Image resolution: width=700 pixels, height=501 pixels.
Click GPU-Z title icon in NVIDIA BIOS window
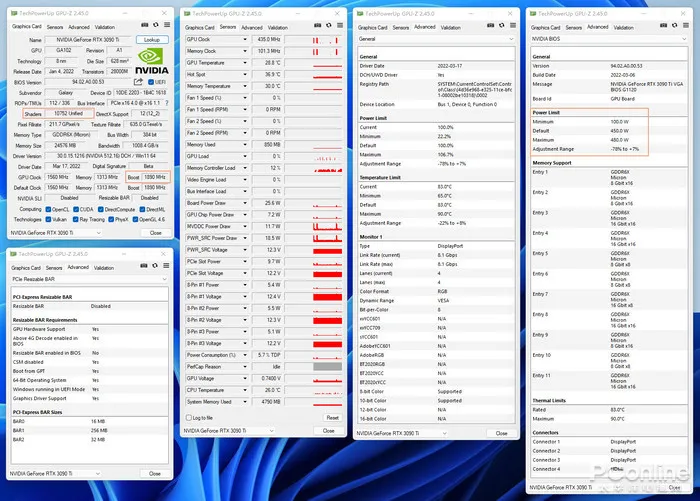533,14
